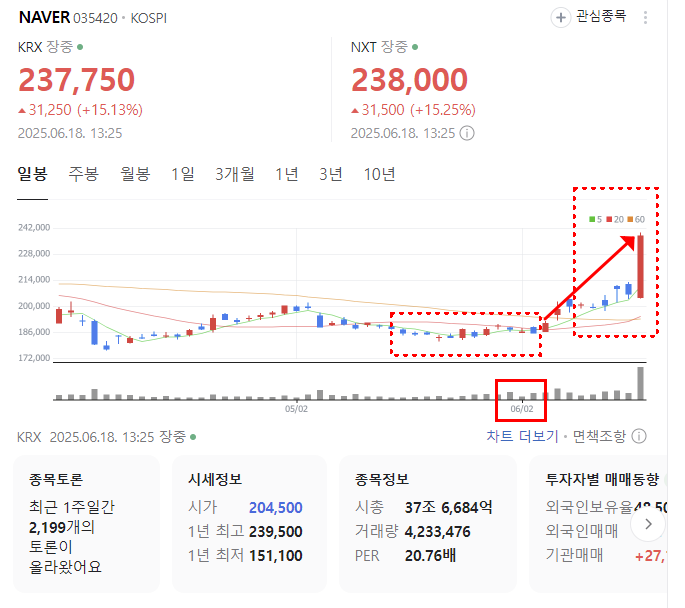Click the KRX 장중 status label

click(x=45, y=47)
